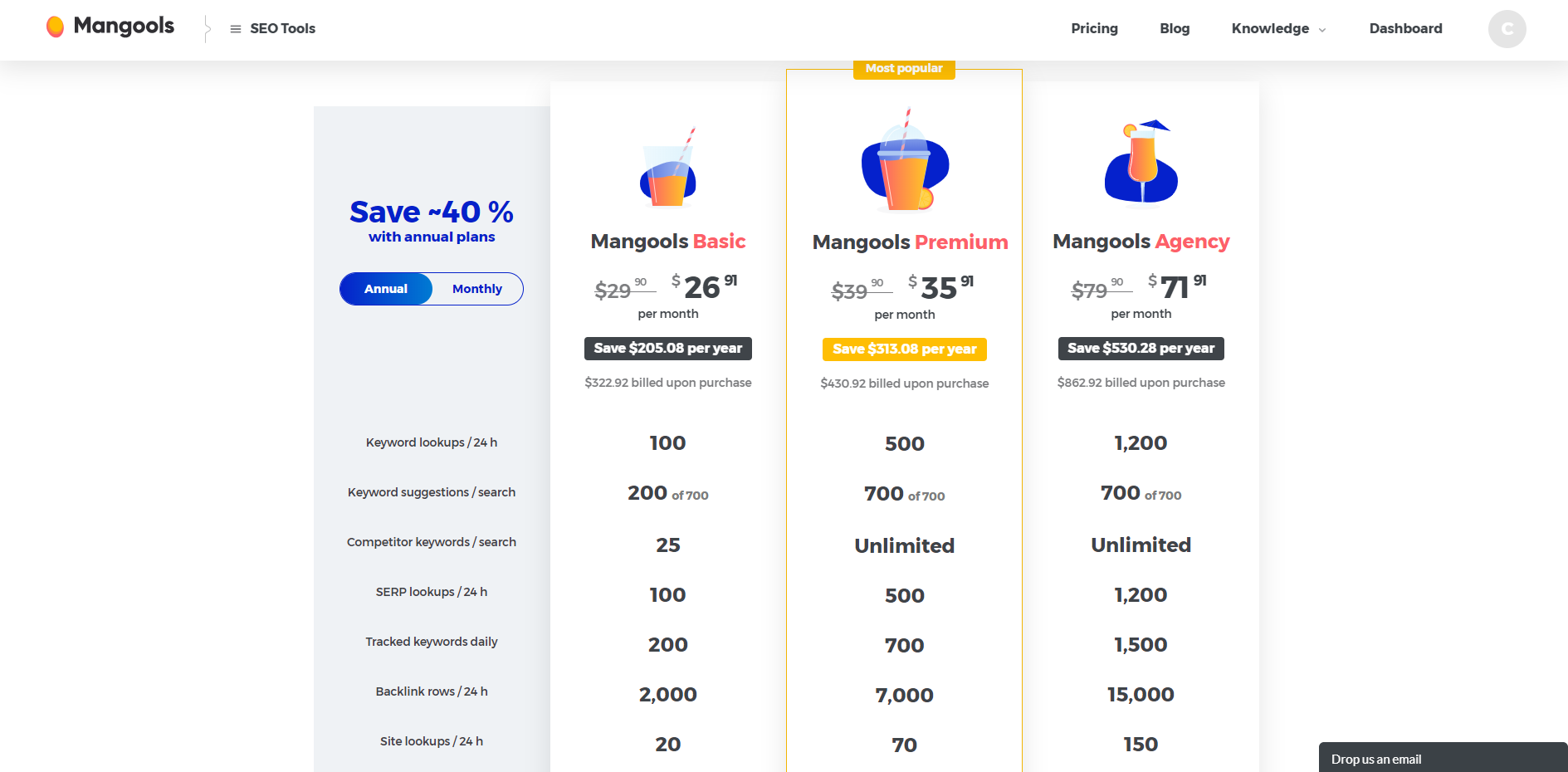Click the Competitor keywords / search label
Screen dimensions: 1568x772
[432, 542]
